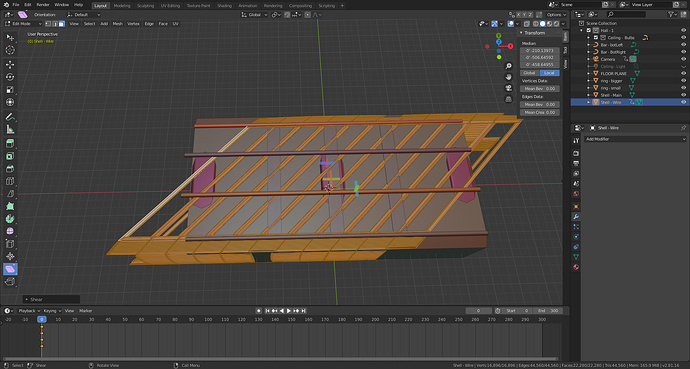Enable vertex select mode
Viewport: 690px width, 369px height.
click(48, 24)
